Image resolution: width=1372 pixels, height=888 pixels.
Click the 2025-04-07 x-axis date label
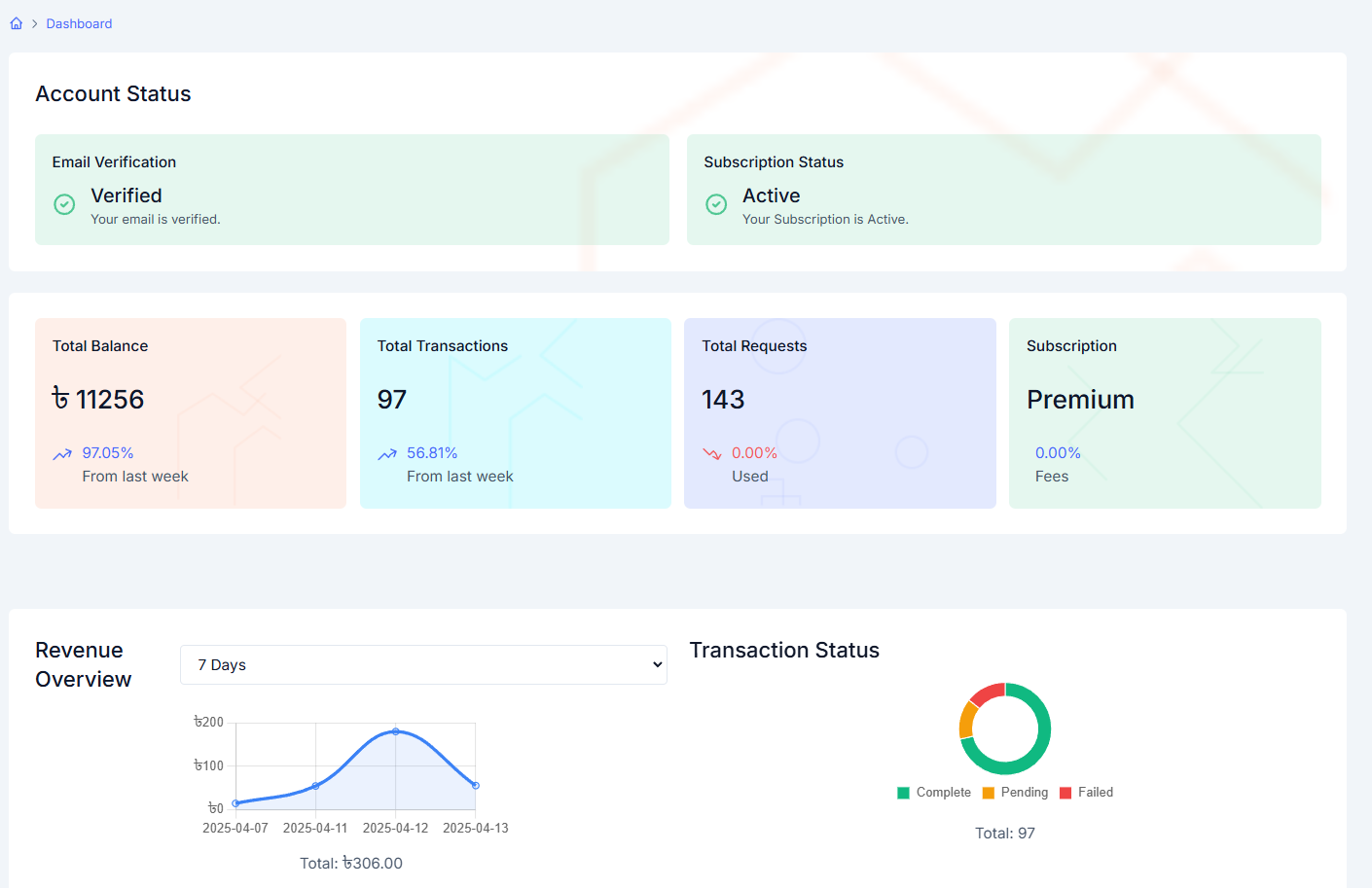tap(235, 829)
